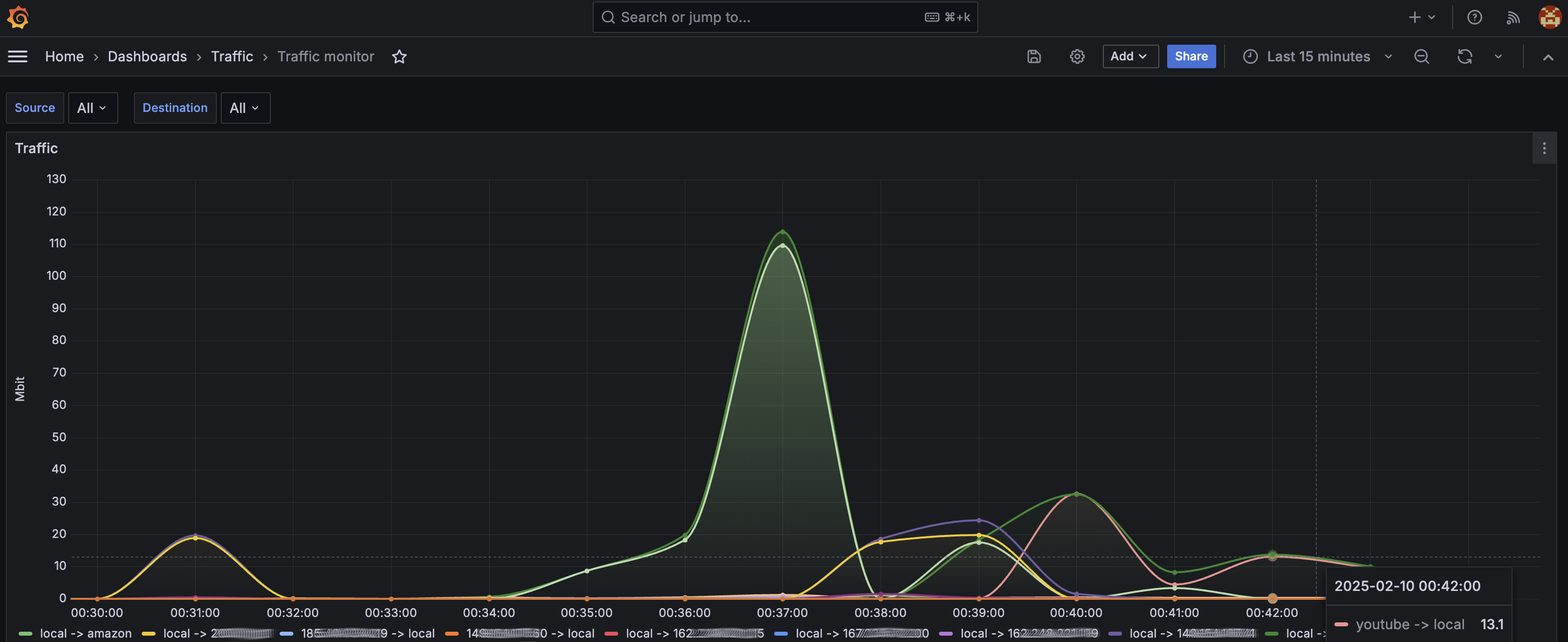Open the hamburger navigation menu
This screenshot has height=642, width=1568.
(x=18, y=56)
